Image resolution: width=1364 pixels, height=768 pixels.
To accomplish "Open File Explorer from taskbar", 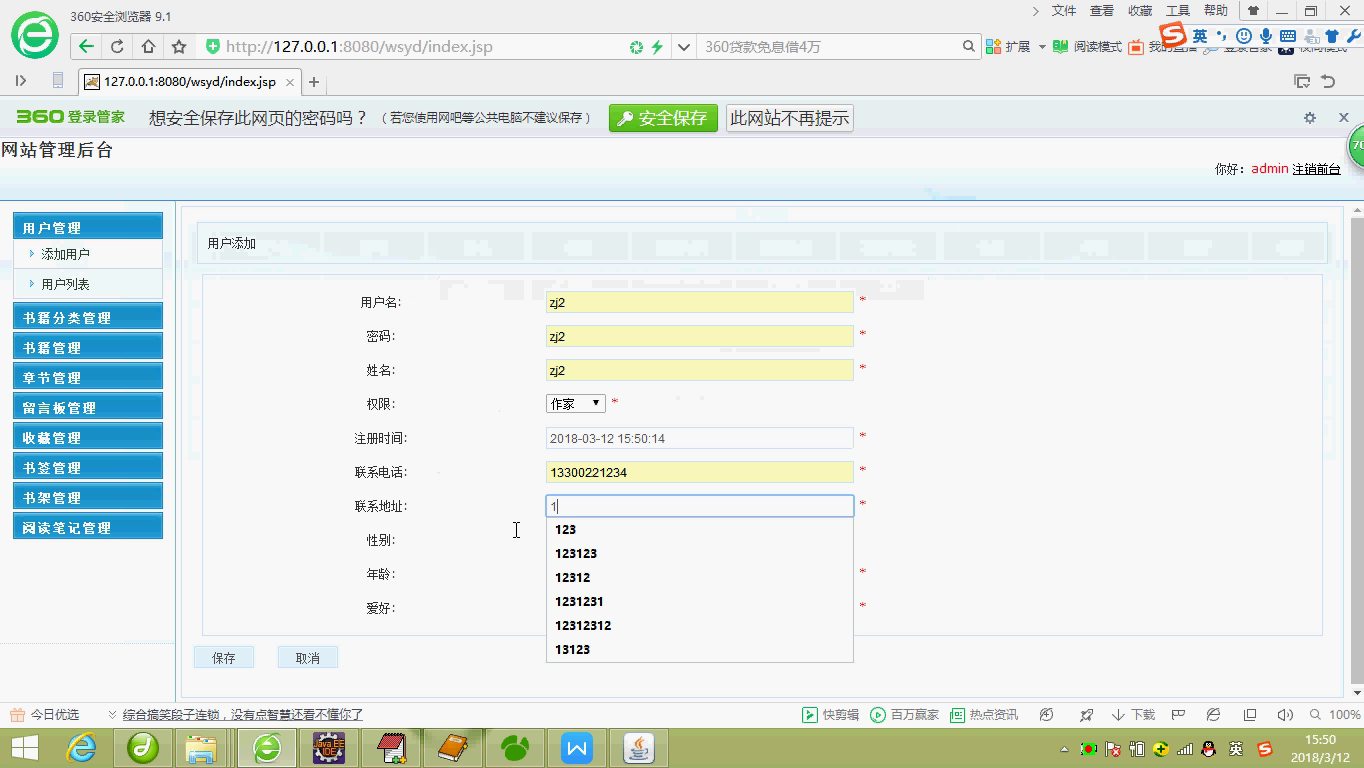I will pyautogui.click(x=201, y=748).
